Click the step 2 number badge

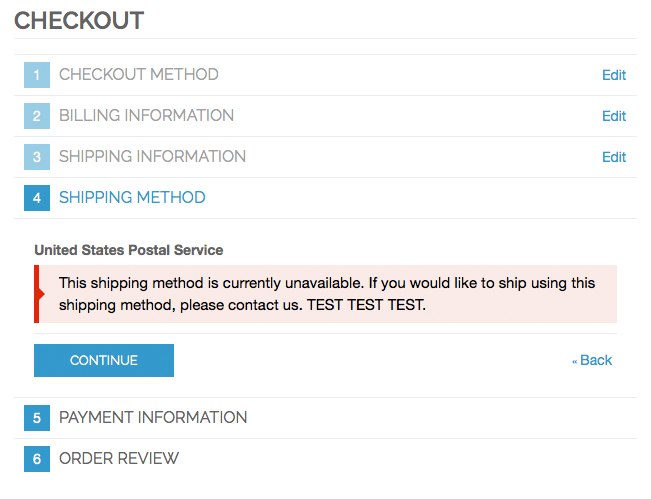click(x=37, y=116)
